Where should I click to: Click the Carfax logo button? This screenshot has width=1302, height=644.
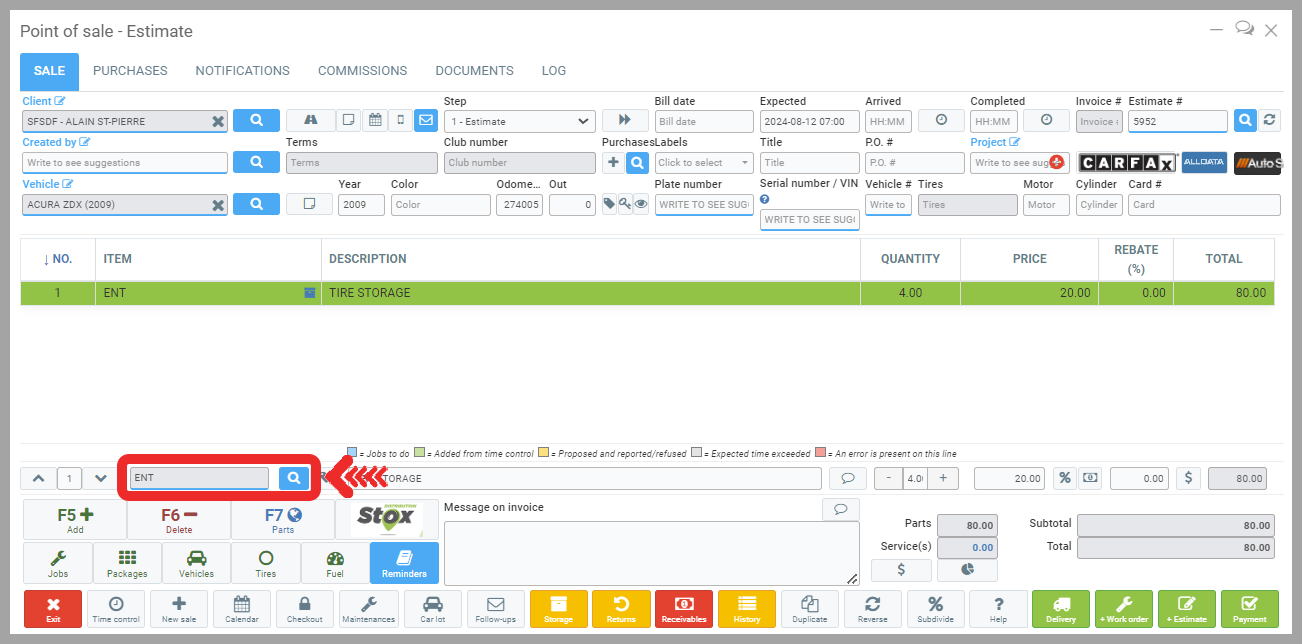click(1126, 163)
